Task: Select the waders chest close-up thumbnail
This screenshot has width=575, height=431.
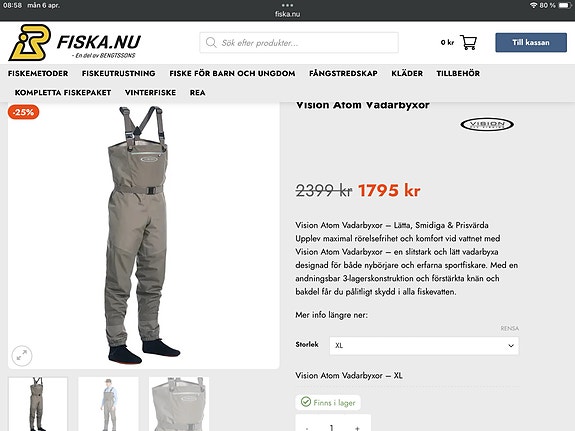Action: [x=179, y=404]
